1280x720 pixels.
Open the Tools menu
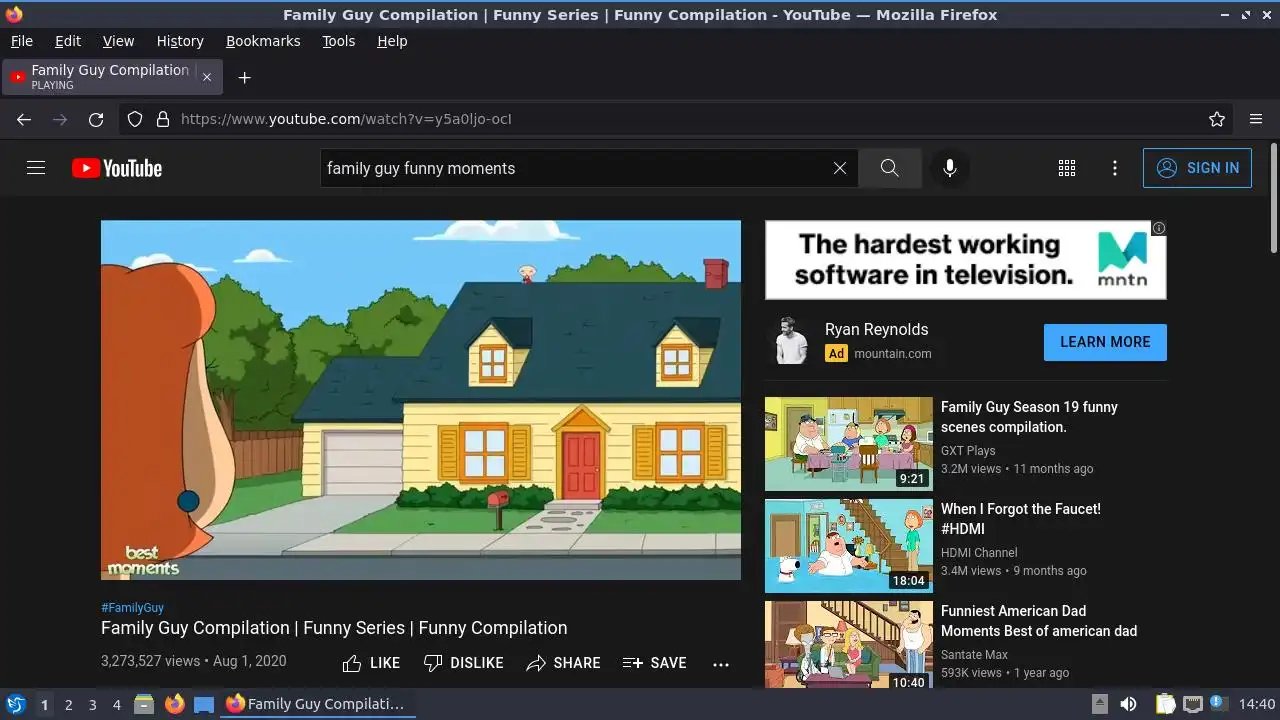(339, 41)
